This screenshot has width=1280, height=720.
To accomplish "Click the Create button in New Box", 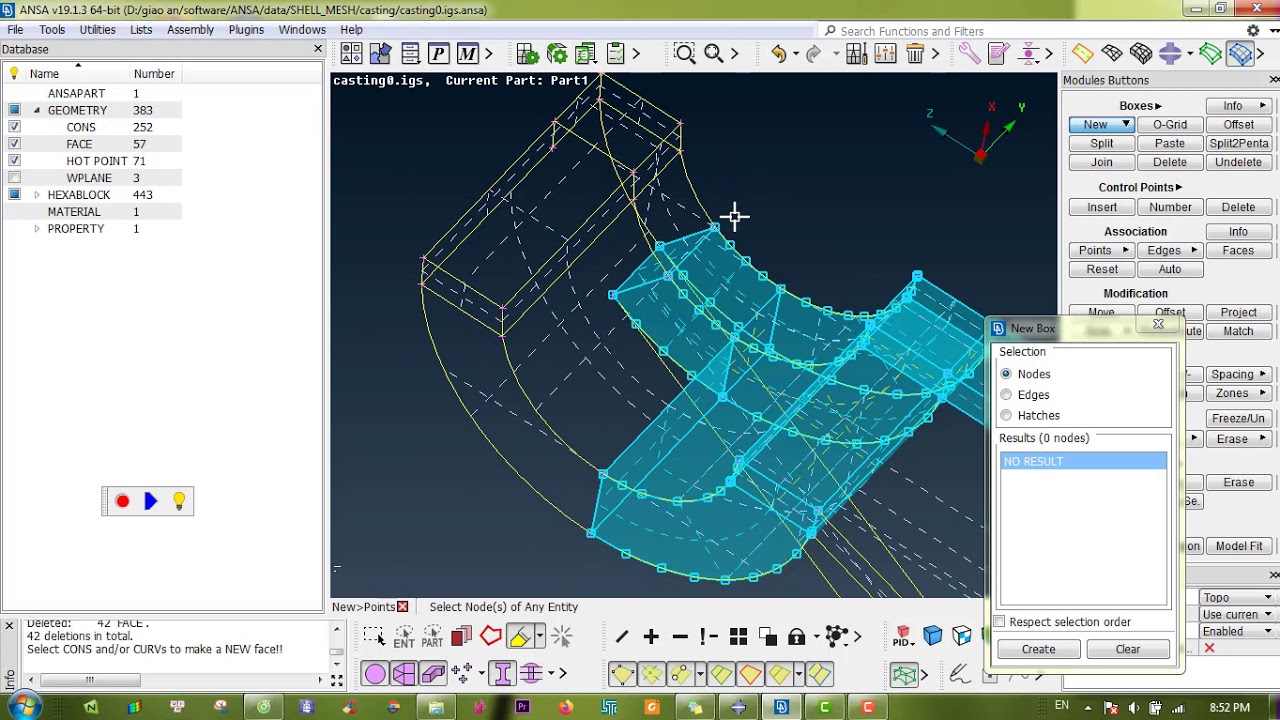I will tap(1038, 650).
